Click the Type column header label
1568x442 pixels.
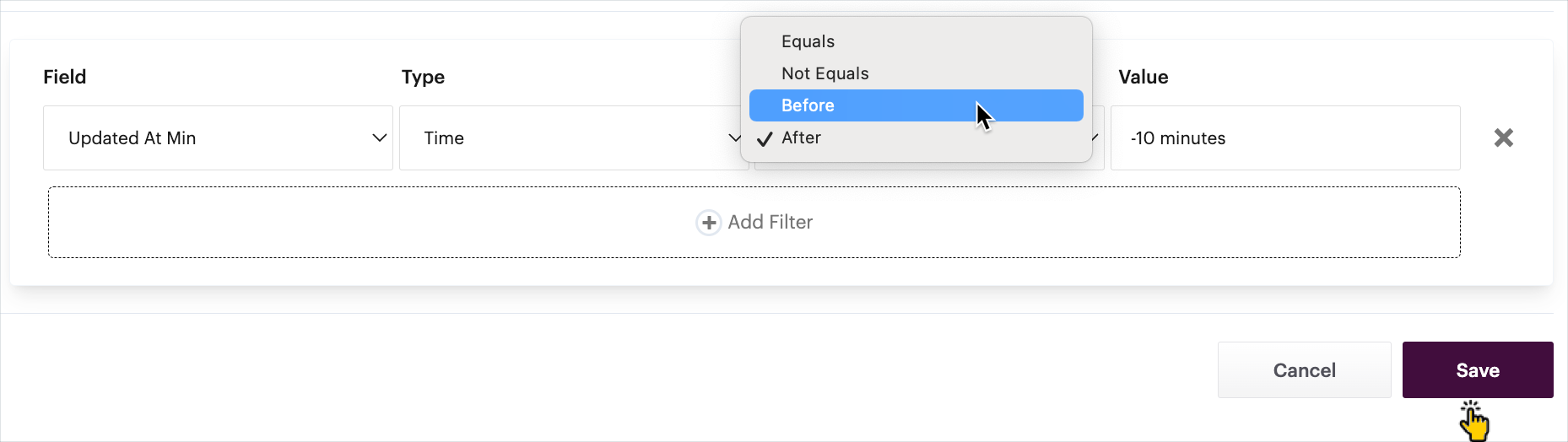[x=423, y=77]
